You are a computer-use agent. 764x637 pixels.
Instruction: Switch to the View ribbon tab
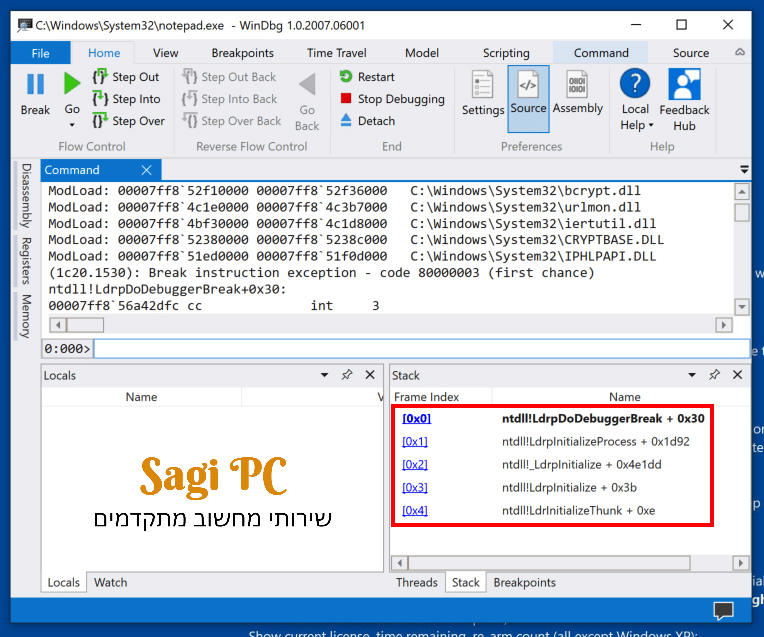click(166, 53)
